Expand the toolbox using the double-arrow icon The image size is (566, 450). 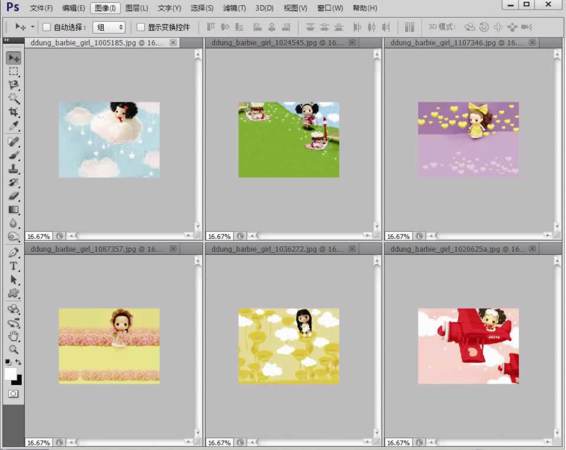click(x=6, y=40)
